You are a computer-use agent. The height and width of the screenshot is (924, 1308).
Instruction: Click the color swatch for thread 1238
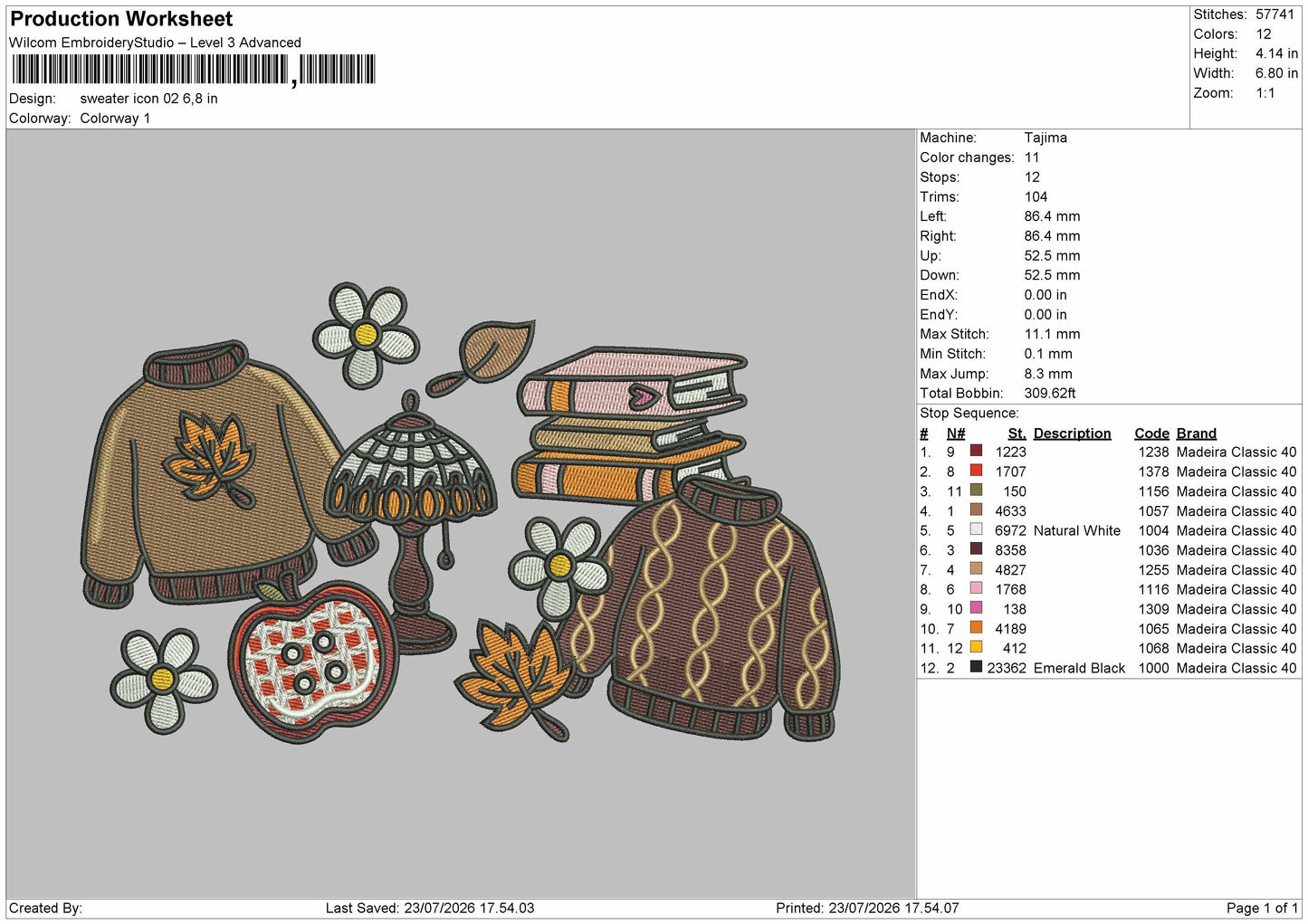coord(976,452)
